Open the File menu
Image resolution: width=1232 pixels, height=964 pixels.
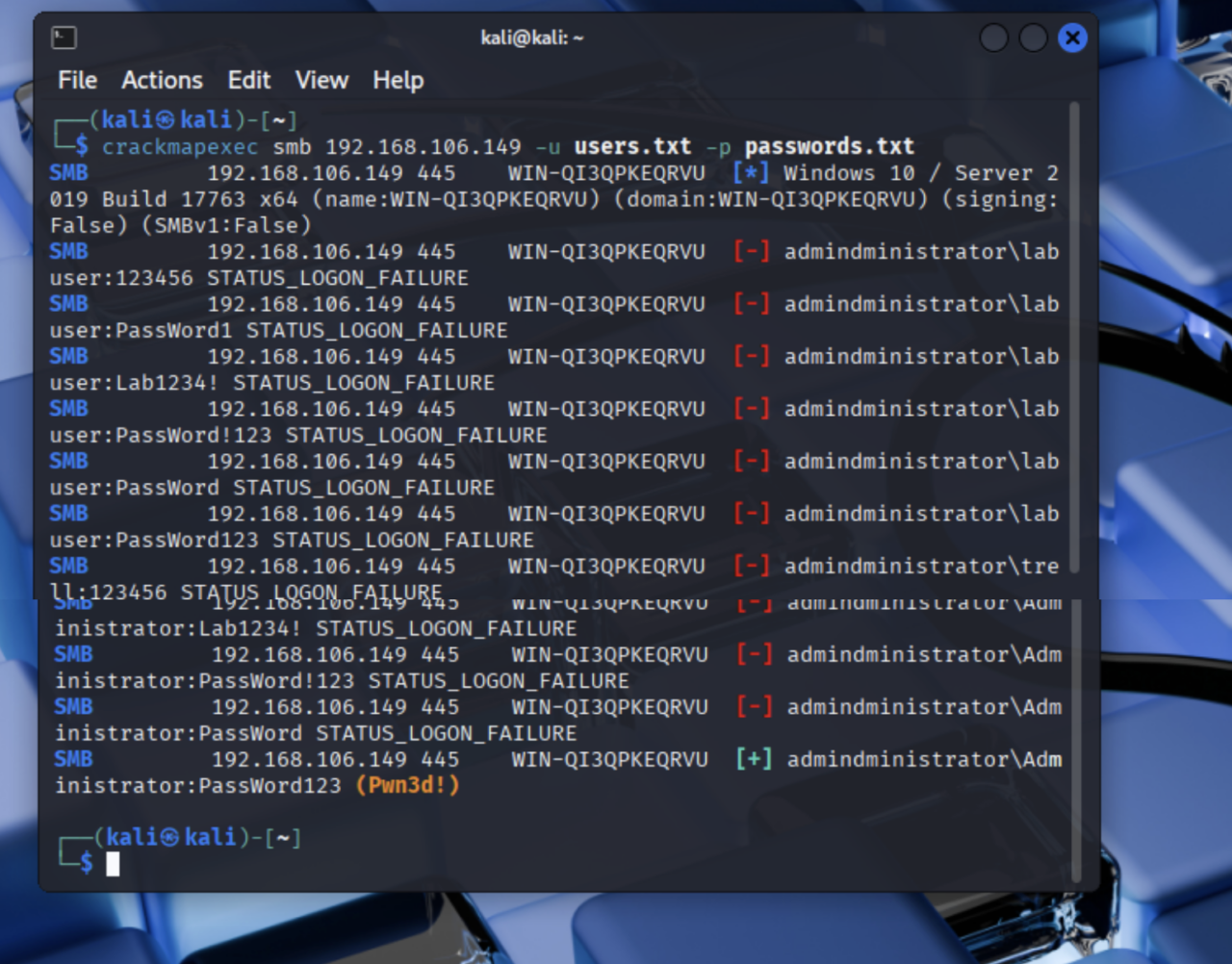(77, 80)
